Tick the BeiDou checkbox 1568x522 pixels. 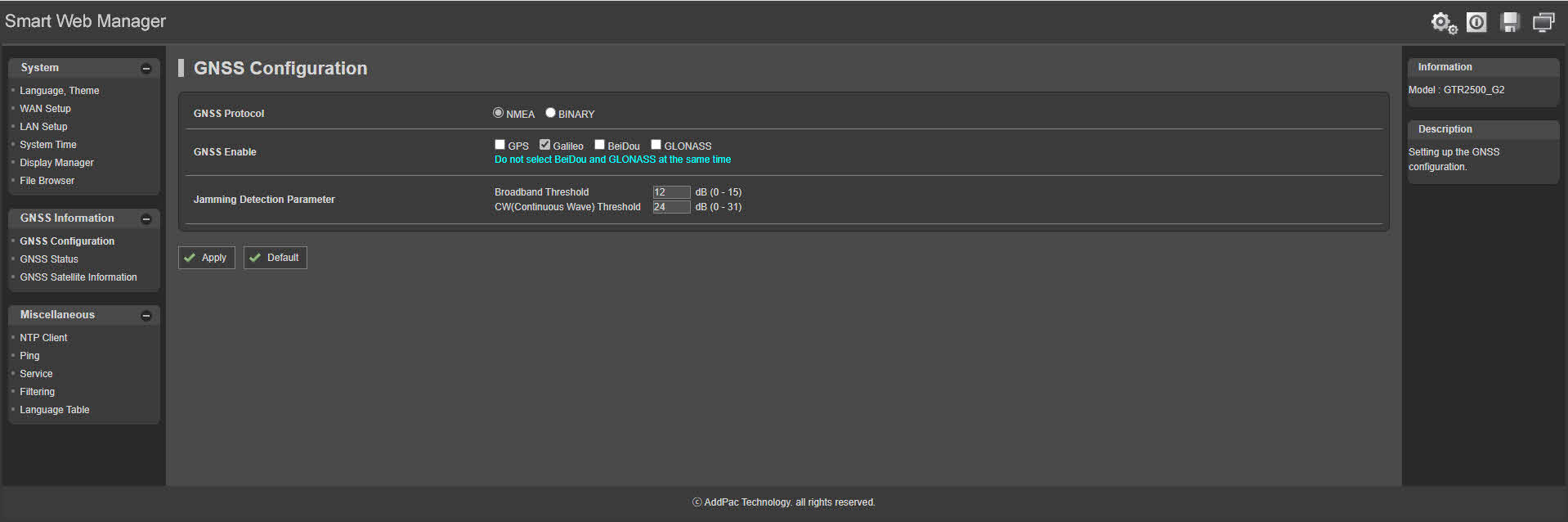point(599,145)
